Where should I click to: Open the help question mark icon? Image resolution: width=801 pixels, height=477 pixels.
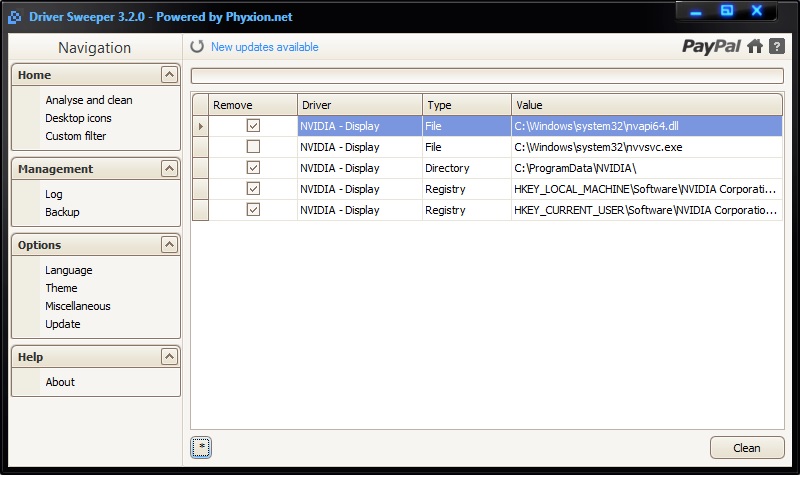point(776,46)
